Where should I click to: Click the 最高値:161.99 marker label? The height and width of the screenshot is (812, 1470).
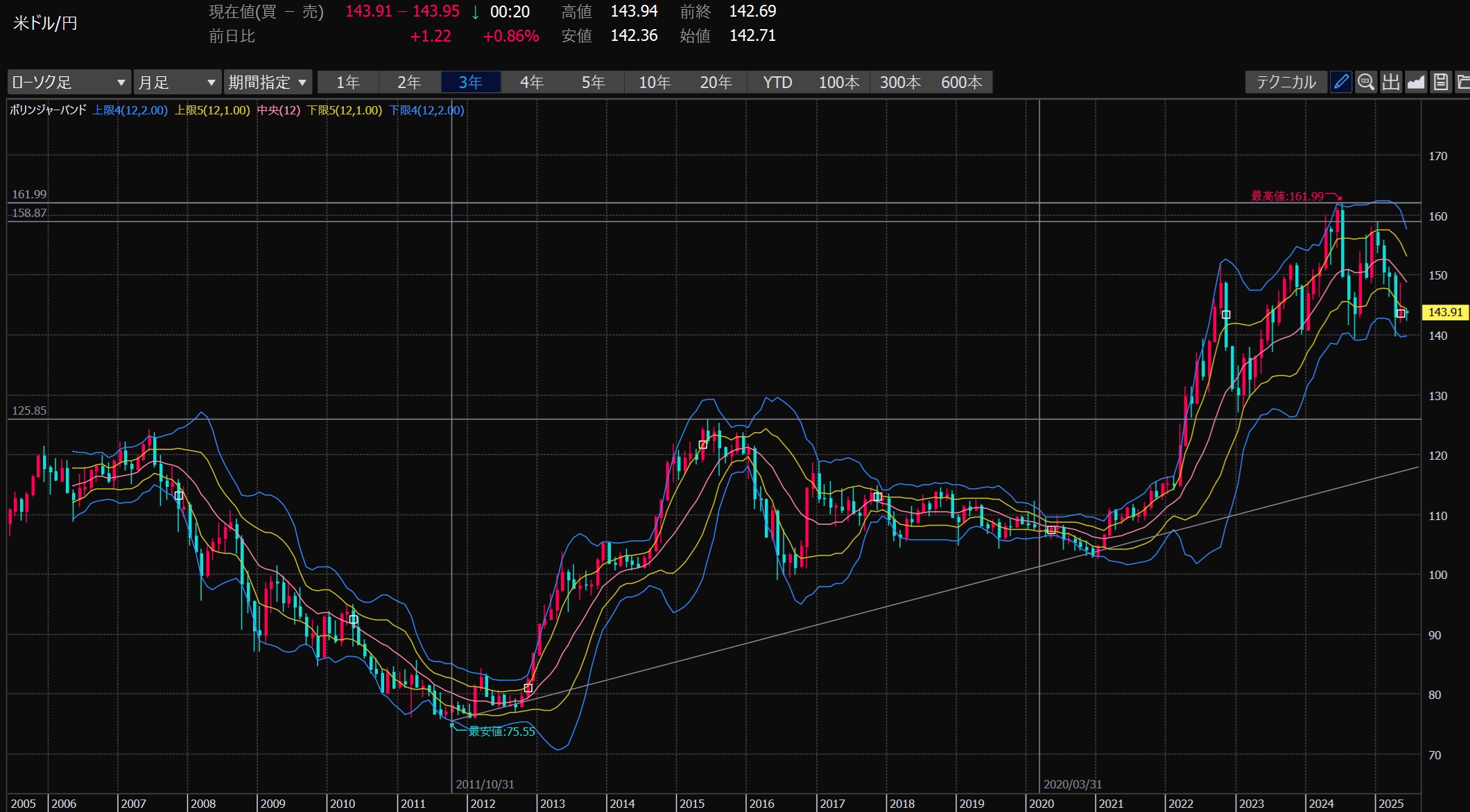(1287, 196)
